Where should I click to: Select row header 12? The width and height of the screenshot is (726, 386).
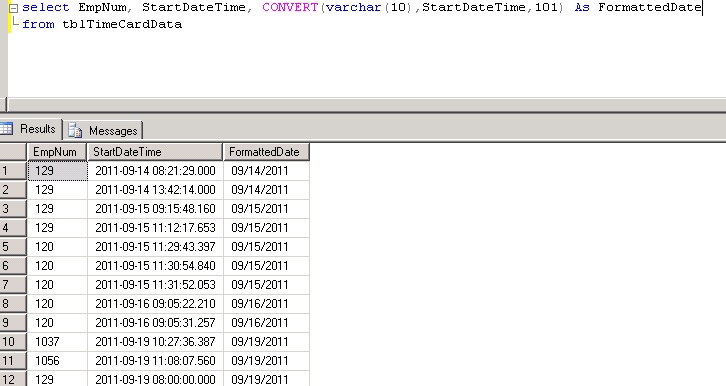click(x=13, y=379)
